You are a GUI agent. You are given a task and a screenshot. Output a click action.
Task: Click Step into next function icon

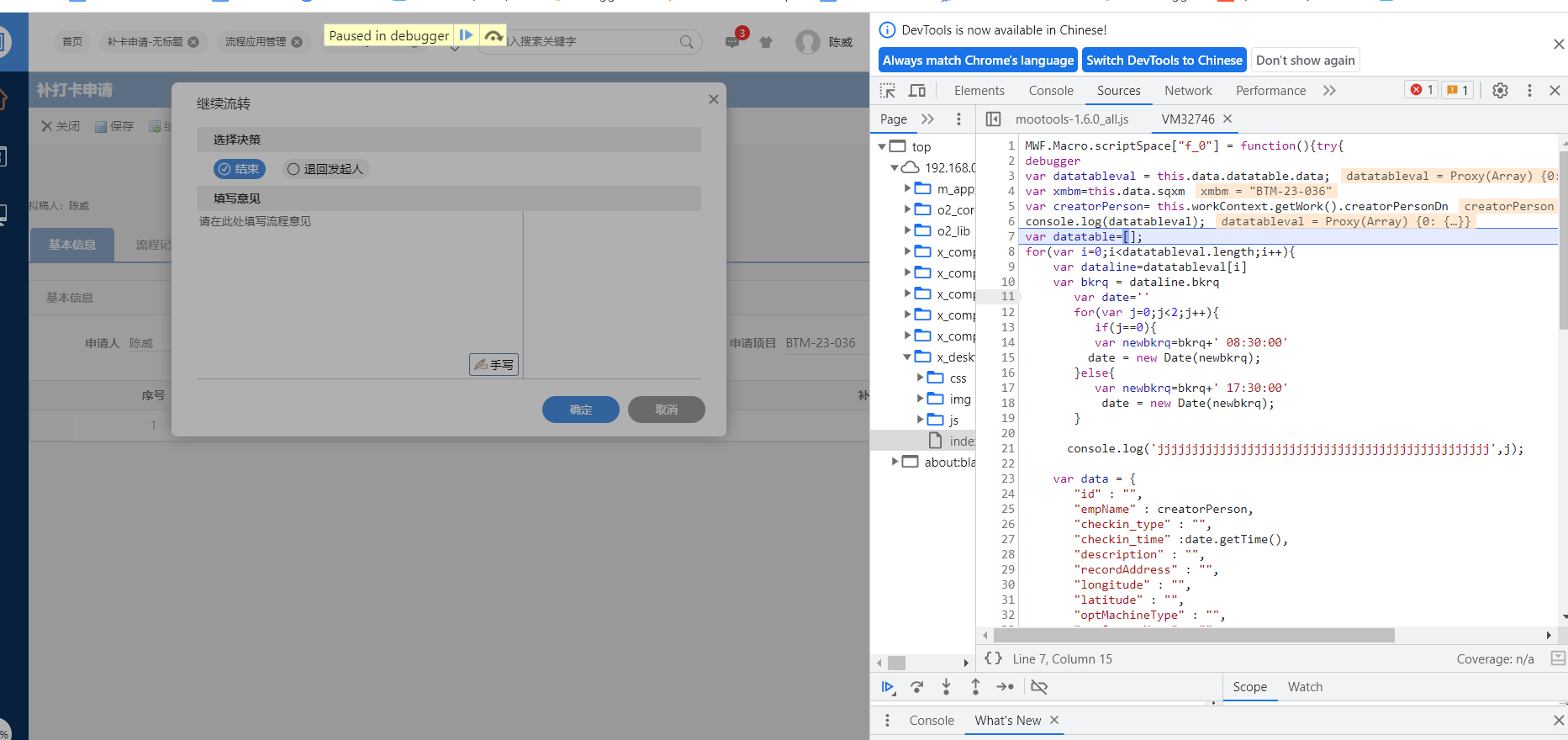pyautogui.click(x=946, y=687)
